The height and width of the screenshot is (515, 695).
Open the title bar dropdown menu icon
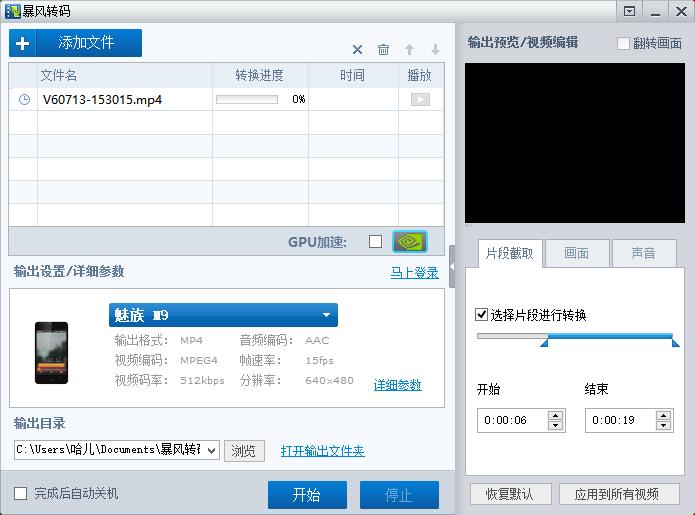point(629,11)
